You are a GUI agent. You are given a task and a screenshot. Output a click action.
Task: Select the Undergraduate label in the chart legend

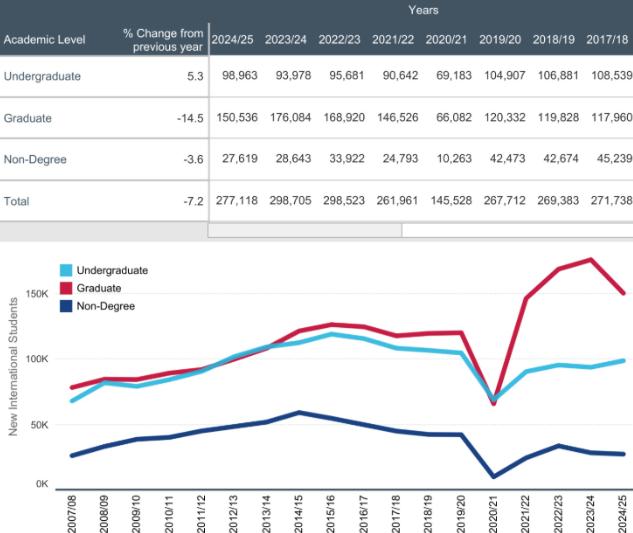point(112,270)
